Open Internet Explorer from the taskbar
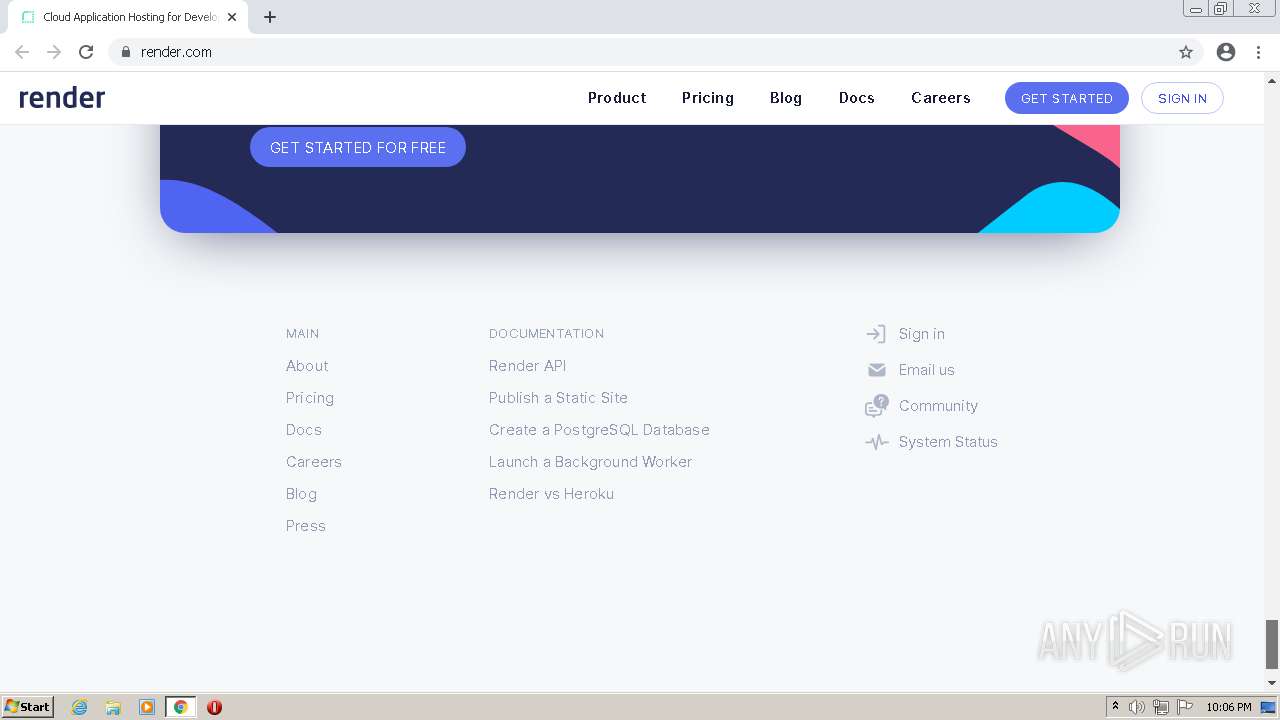The height and width of the screenshot is (720, 1280). tap(79, 707)
